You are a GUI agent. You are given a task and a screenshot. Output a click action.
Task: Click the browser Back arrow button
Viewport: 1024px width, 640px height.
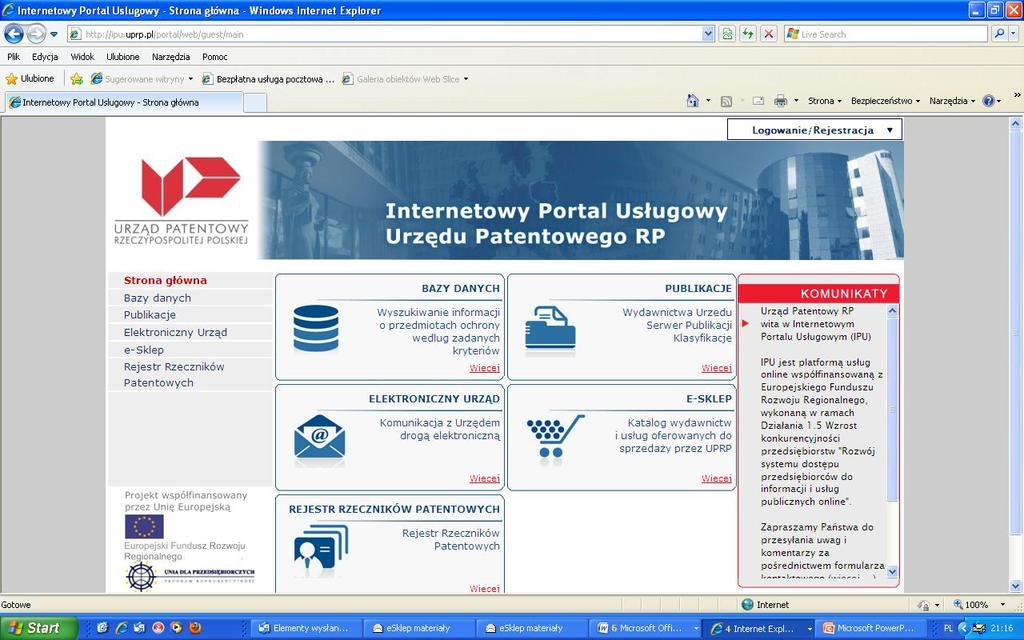[14, 33]
